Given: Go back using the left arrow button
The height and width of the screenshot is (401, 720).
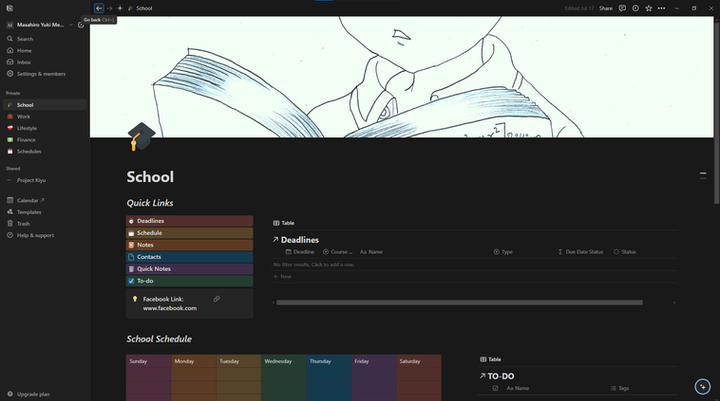Looking at the screenshot, I should pos(99,8).
